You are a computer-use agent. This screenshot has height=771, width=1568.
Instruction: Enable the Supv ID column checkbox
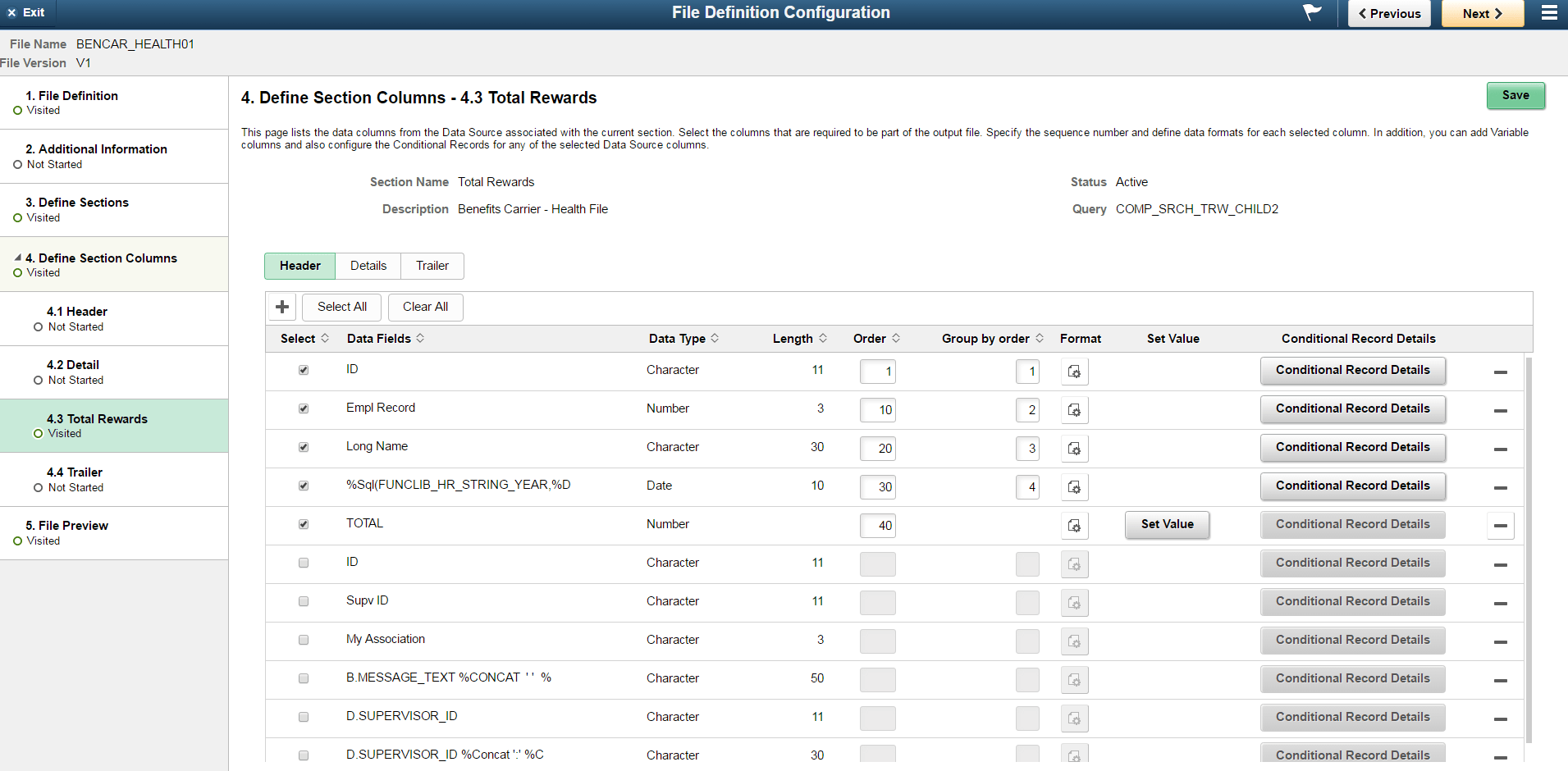click(x=303, y=601)
